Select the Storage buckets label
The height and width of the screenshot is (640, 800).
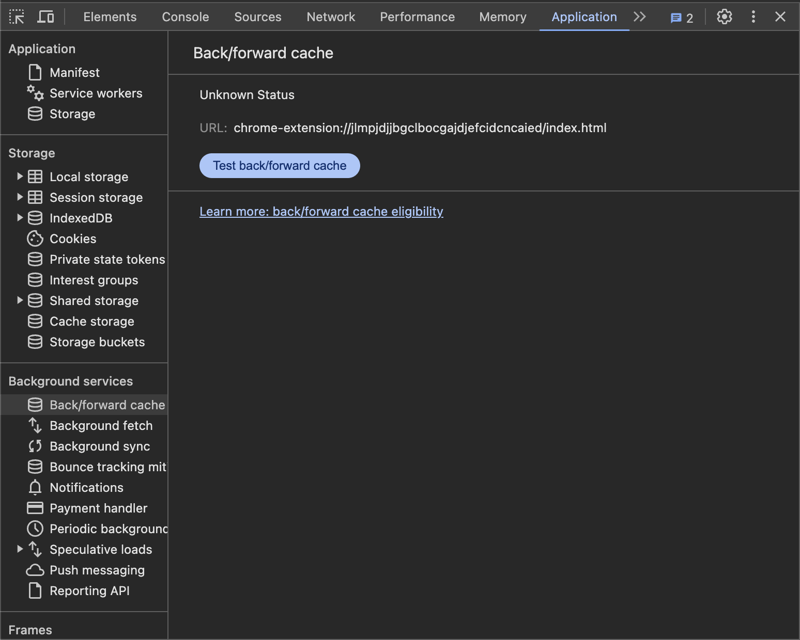click(x=97, y=342)
